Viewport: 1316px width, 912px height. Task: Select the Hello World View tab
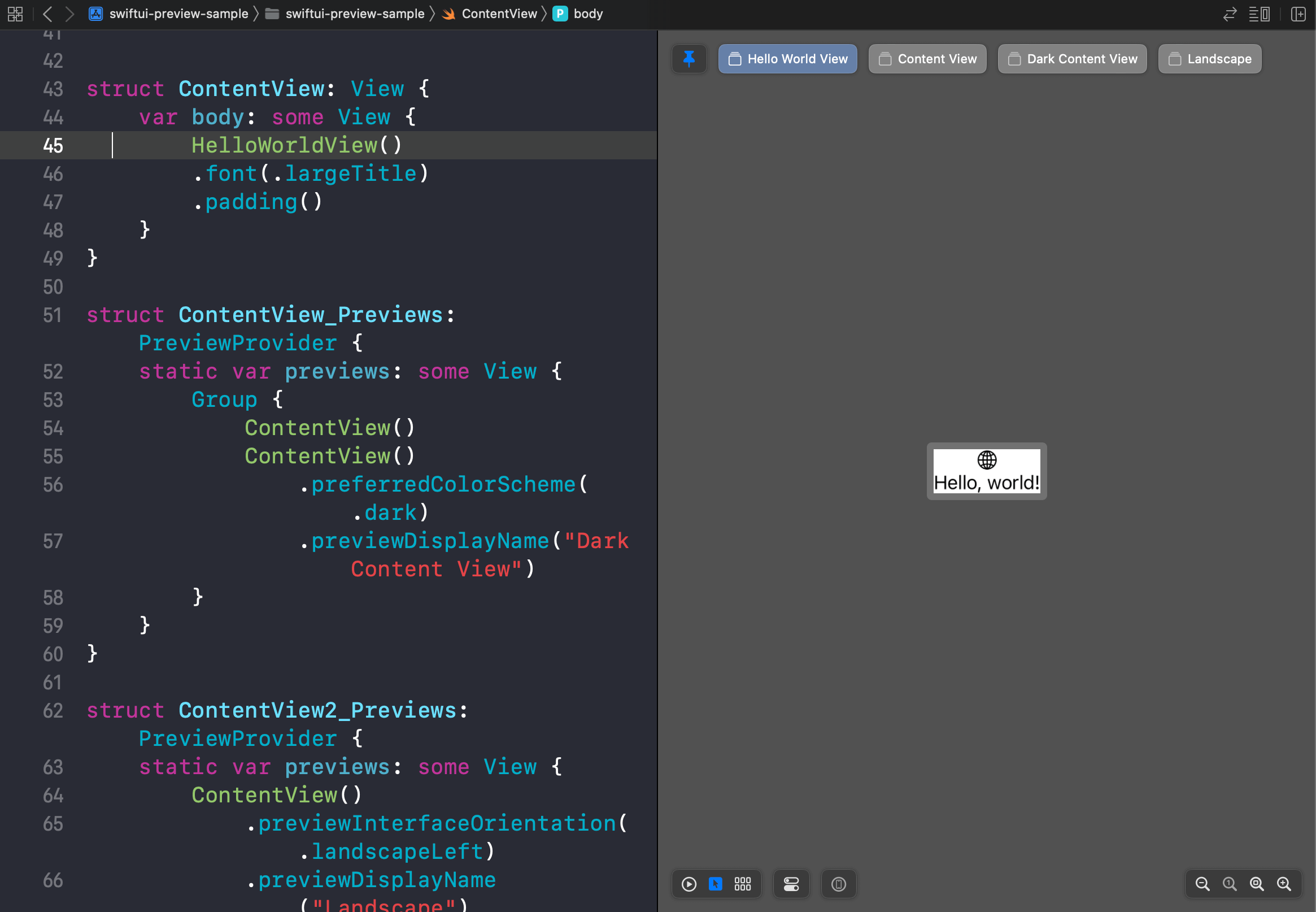(x=789, y=58)
